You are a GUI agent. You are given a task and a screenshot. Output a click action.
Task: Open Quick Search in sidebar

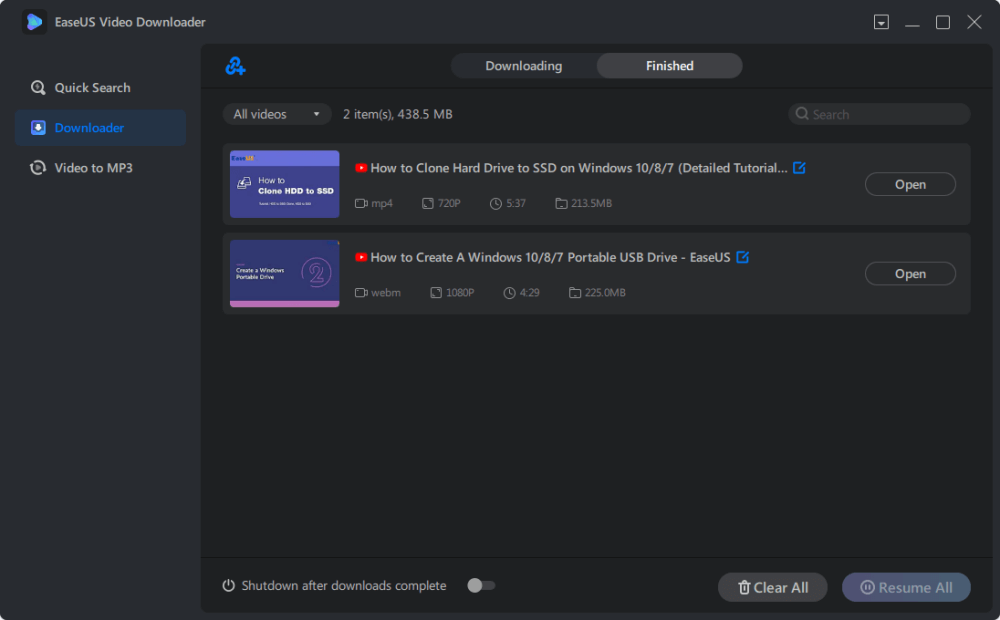92,88
